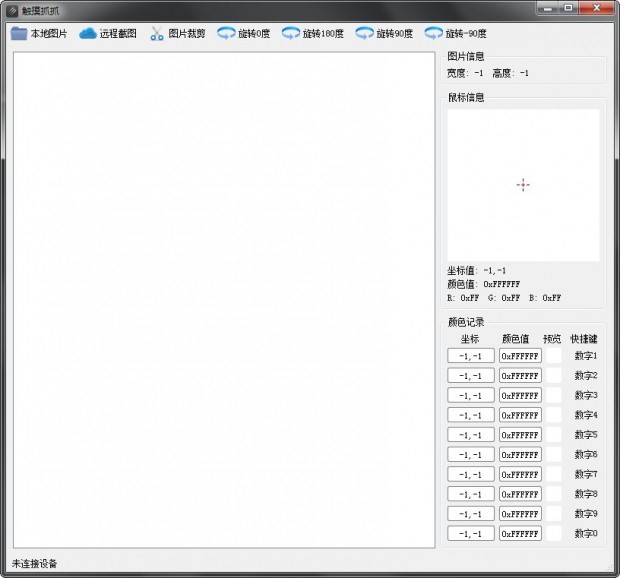The width and height of the screenshot is (620, 578).
Task: Click the 旋转90度 label
Action: 395,34
